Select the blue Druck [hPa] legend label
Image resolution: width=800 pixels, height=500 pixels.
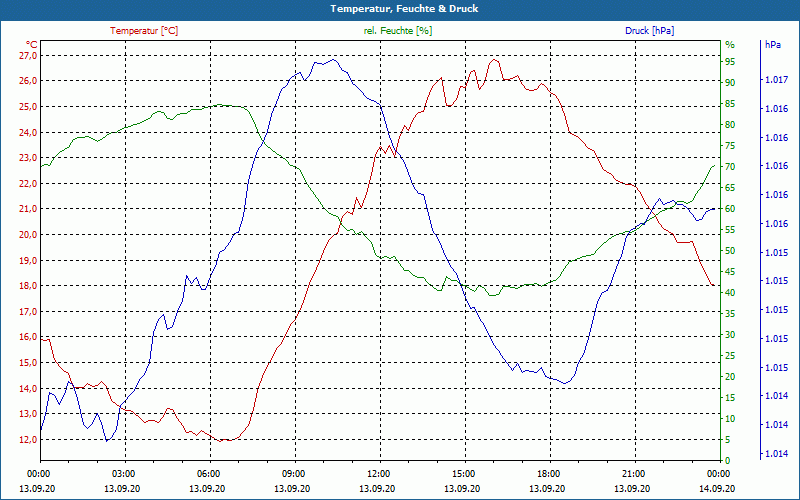coord(649,31)
